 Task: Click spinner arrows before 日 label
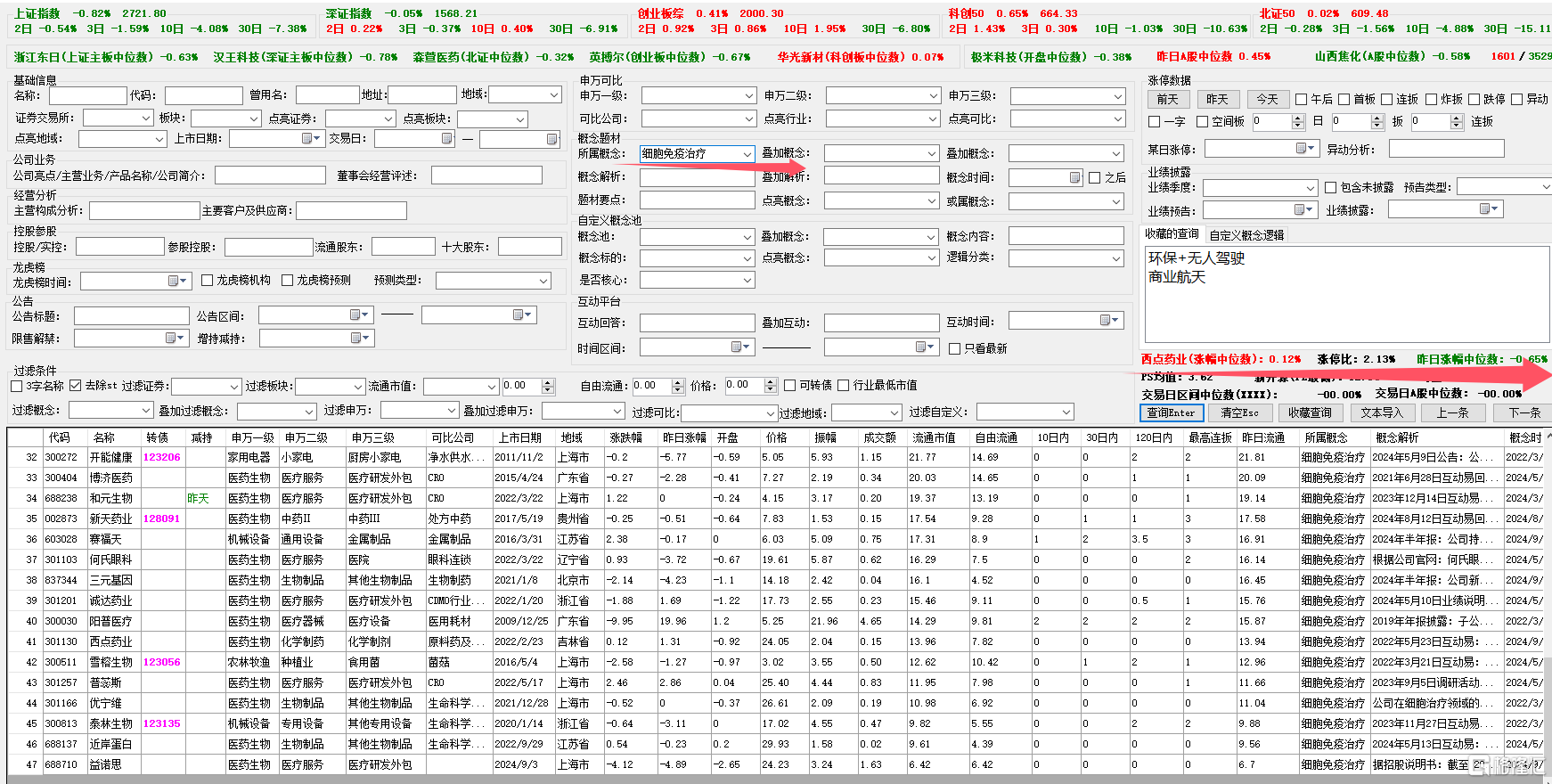[x=1298, y=121]
